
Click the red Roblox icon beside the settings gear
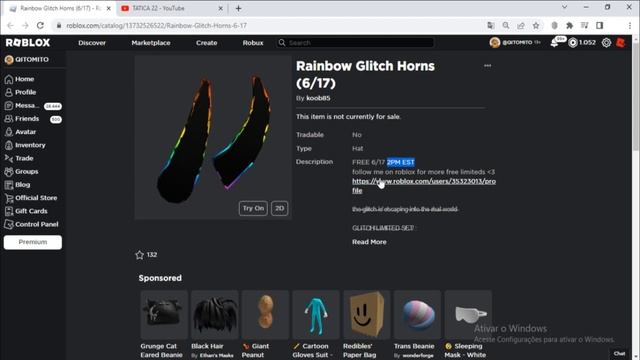click(x=620, y=42)
